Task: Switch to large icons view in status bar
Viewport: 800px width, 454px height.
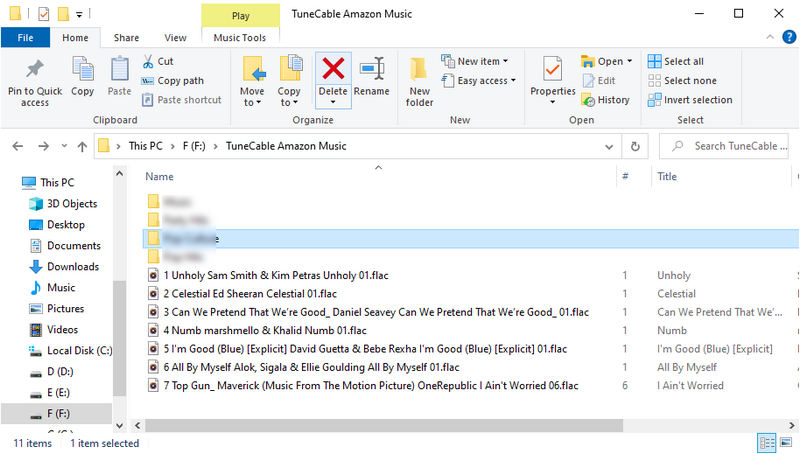Action: click(786, 443)
